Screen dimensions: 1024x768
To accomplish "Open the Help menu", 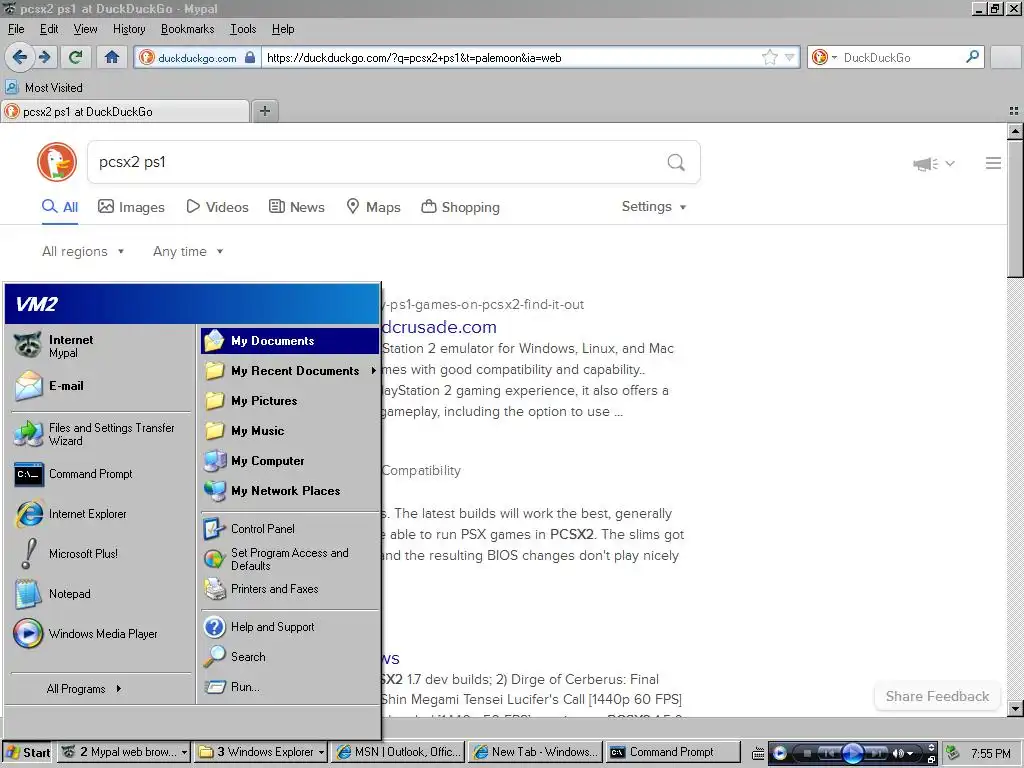I will 283,29.
